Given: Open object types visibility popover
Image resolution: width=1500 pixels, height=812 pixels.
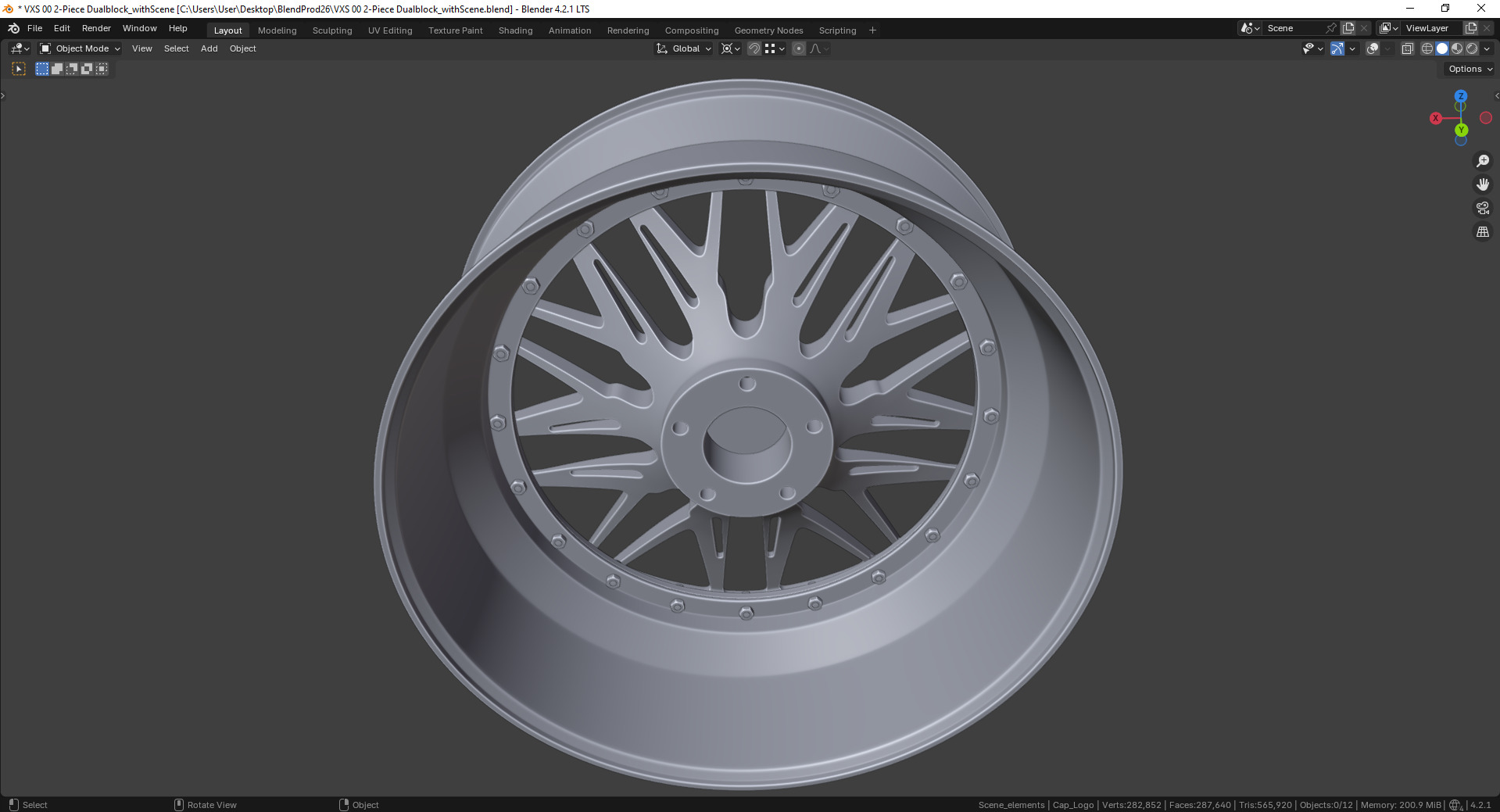Looking at the screenshot, I should 1312,48.
